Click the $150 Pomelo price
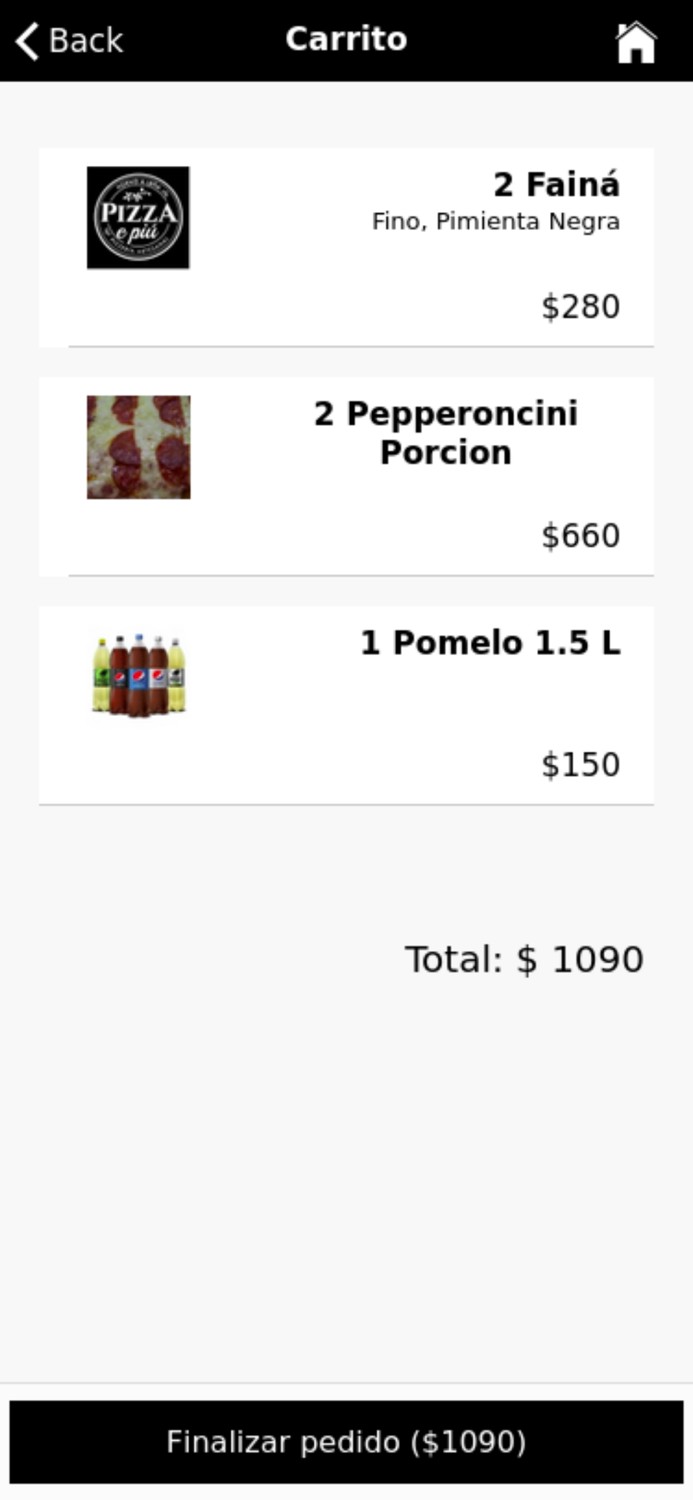 (580, 764)
